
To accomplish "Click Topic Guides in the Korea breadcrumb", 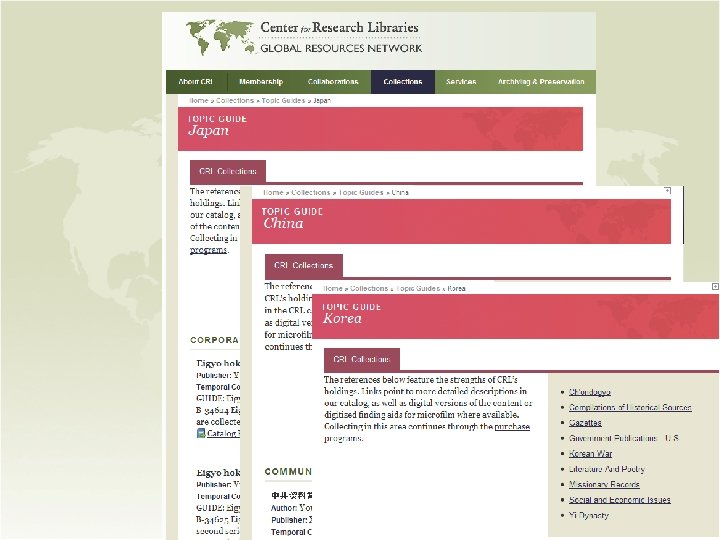I will pyautogui.click(x=417, y=288).
